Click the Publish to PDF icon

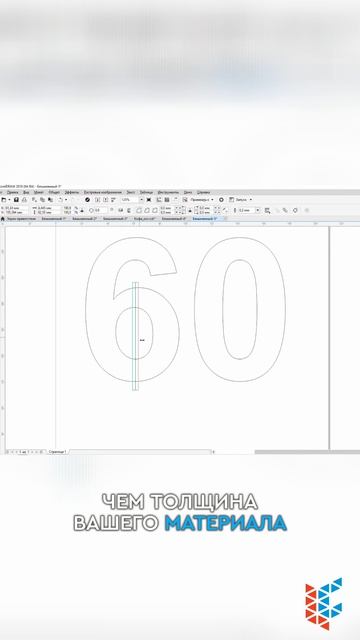click(113, 200)
